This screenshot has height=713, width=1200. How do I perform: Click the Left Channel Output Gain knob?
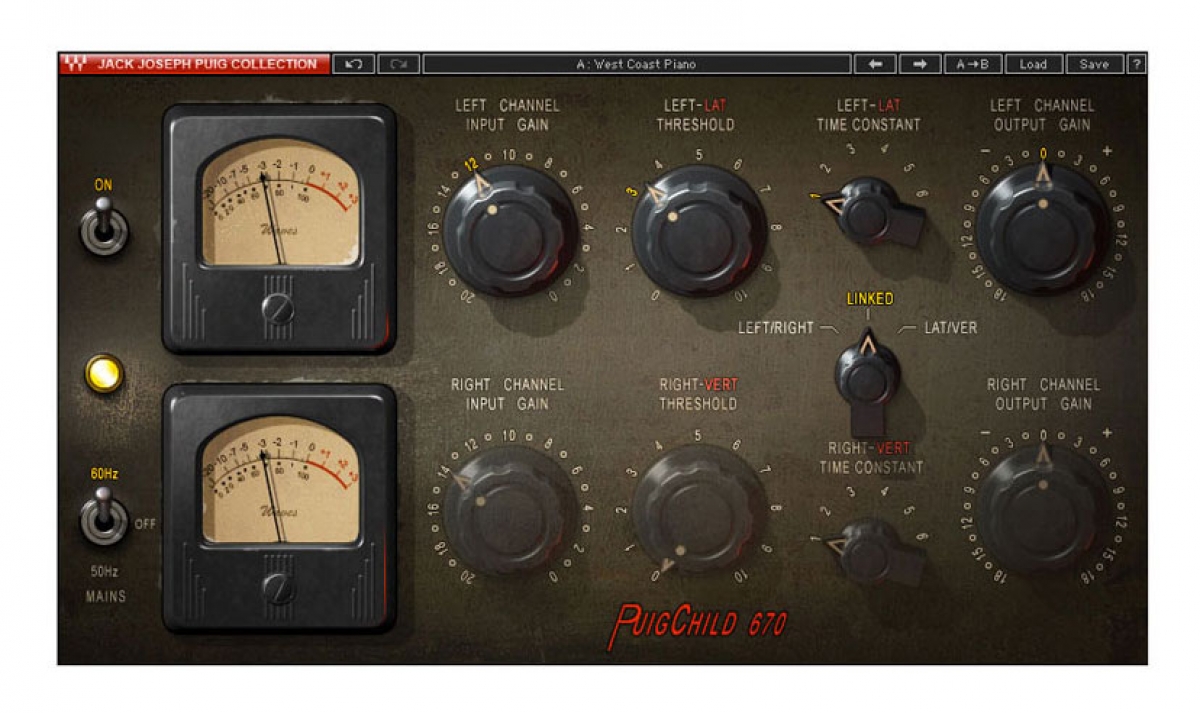(1043, 230)
